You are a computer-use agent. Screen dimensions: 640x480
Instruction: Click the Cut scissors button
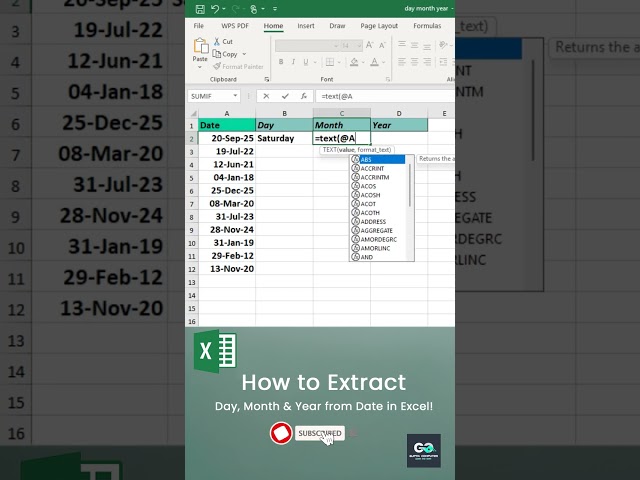(223, 42)
